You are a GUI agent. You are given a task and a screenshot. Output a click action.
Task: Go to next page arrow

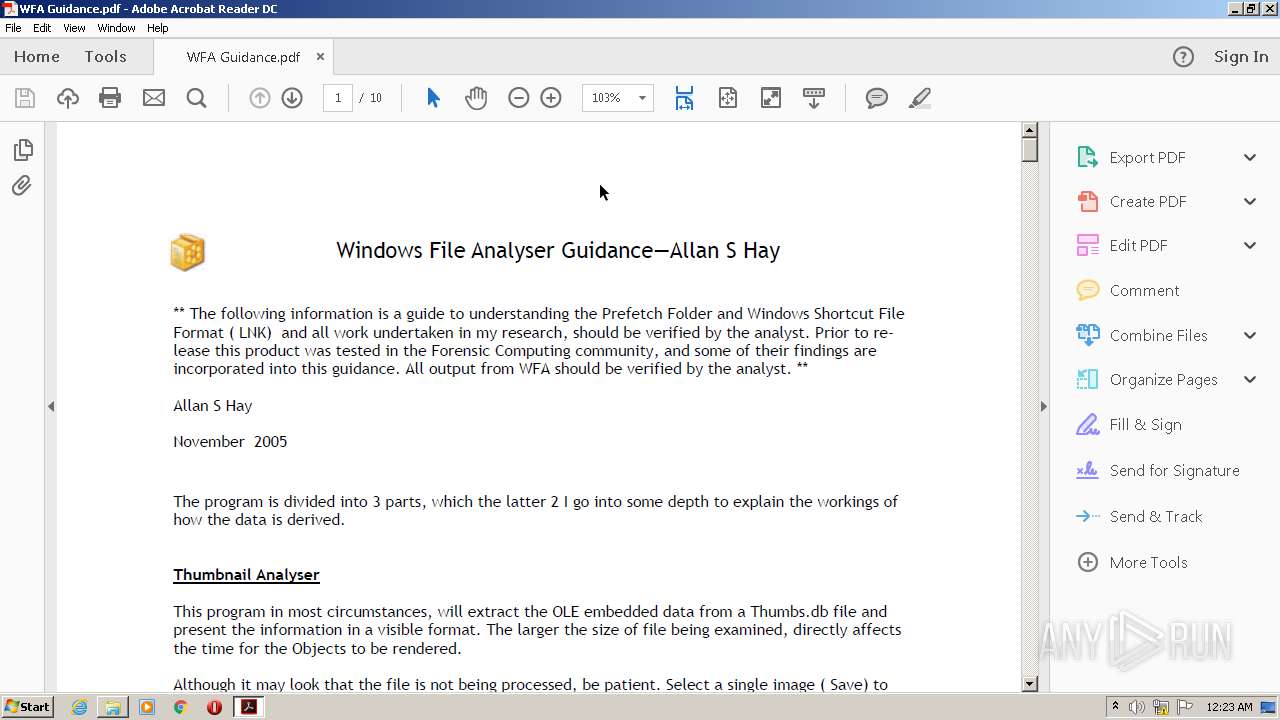pyautogui.click(x=292, y=98)
